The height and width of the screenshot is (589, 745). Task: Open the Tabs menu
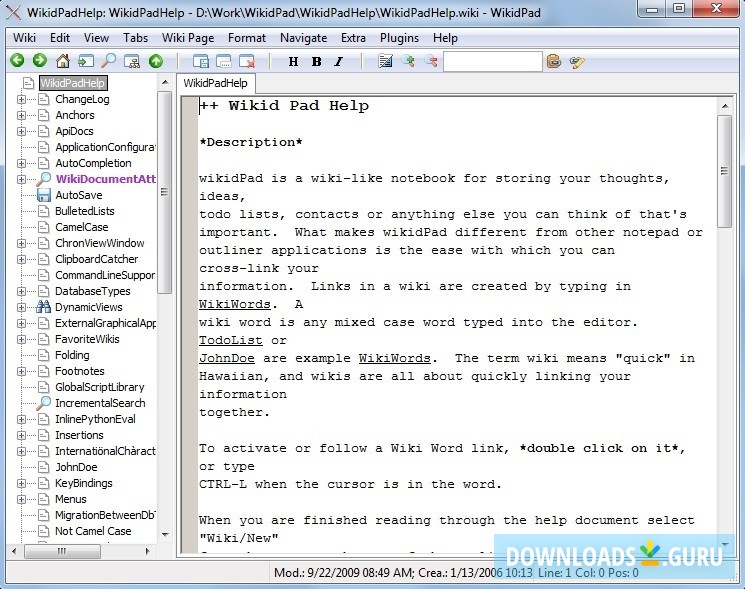tap(135, 38)
